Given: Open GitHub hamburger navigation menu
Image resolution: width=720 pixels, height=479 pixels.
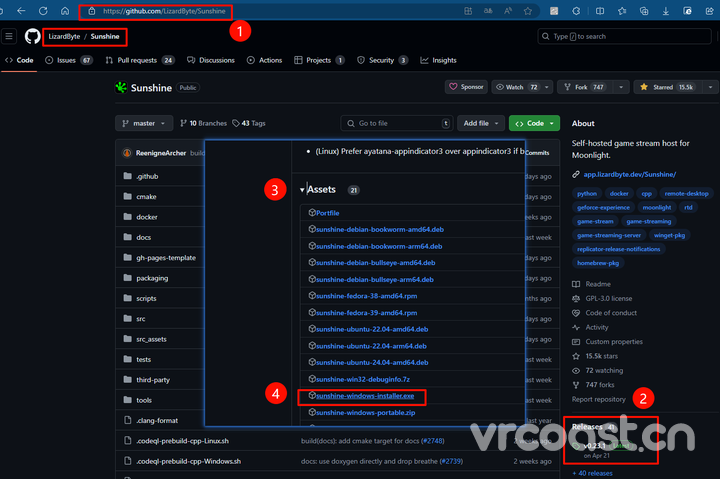Looking at the screenshot, I should coord(9,36).
